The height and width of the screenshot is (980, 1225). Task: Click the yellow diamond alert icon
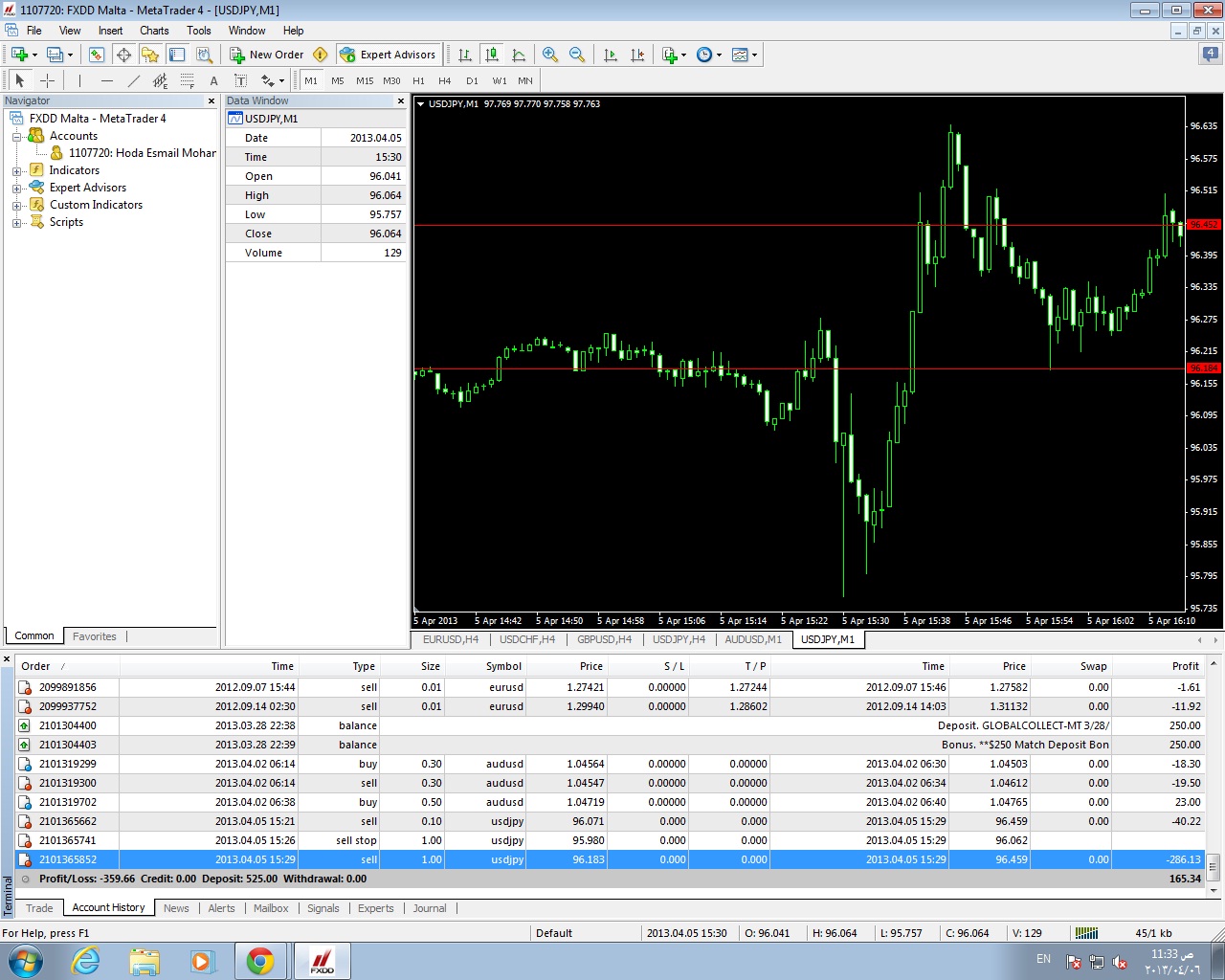coord(321,55)
